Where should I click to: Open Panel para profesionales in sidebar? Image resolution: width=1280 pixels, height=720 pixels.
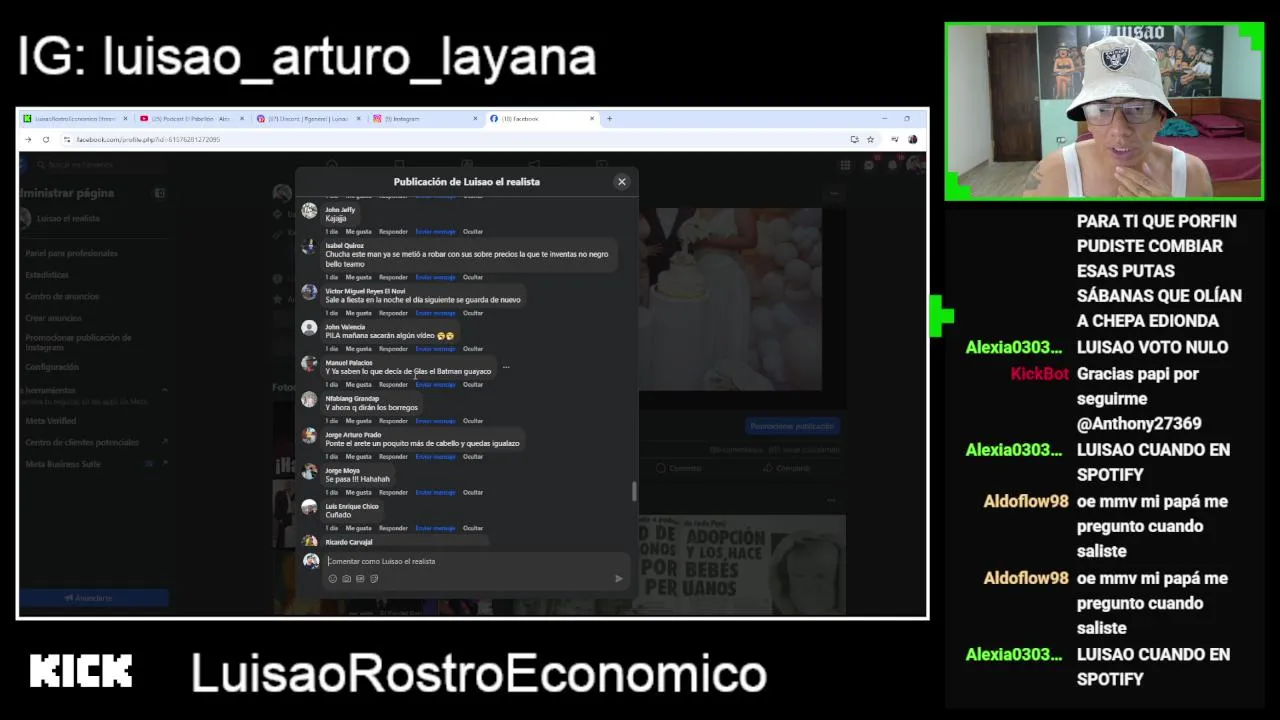(72, 254)
